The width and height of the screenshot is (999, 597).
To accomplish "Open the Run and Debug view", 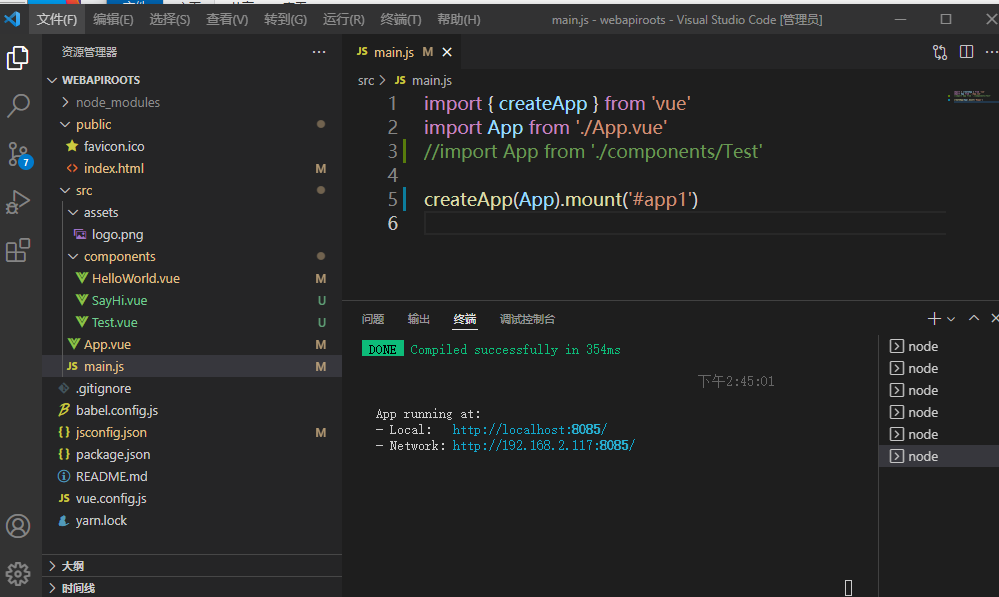I will point(18,202).
